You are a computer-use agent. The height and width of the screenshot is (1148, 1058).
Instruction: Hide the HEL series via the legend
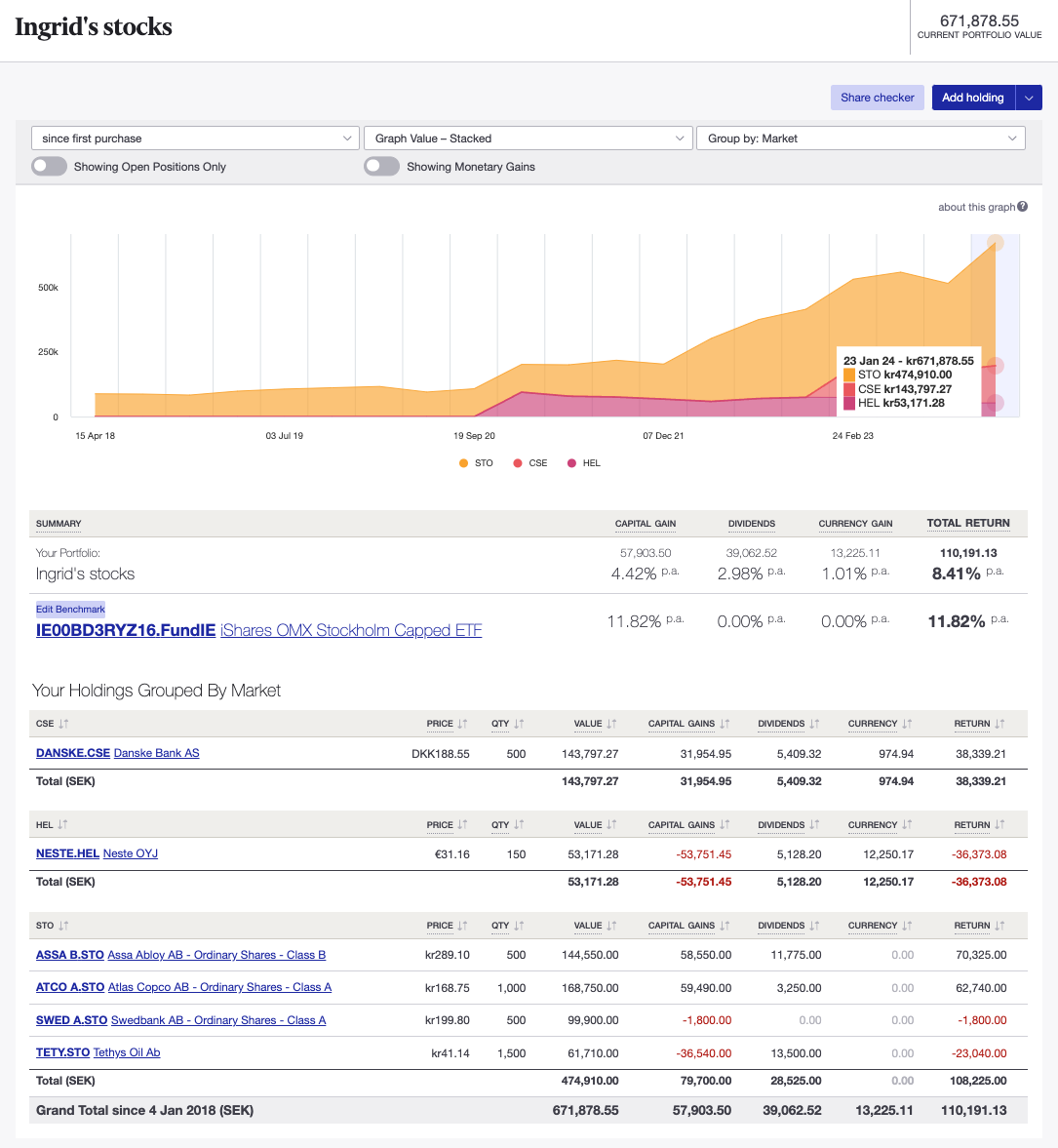pos(583,462)
